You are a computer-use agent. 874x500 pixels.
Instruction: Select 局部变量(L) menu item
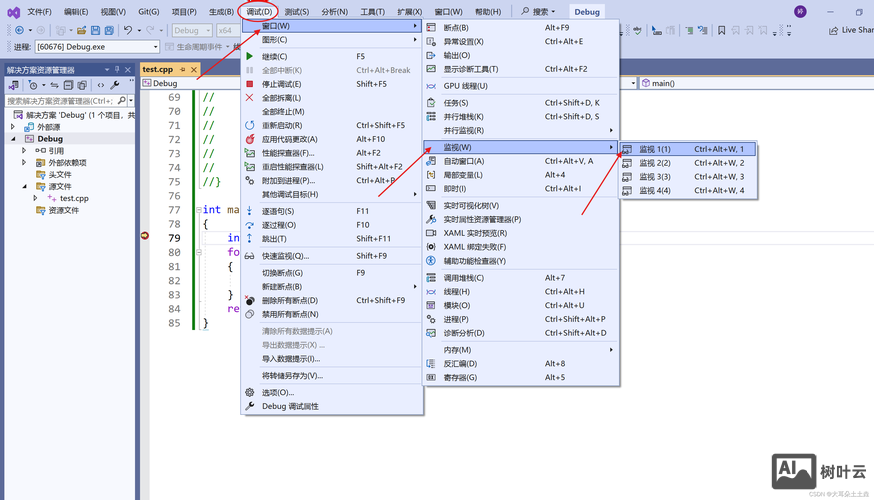pos(521,175)
